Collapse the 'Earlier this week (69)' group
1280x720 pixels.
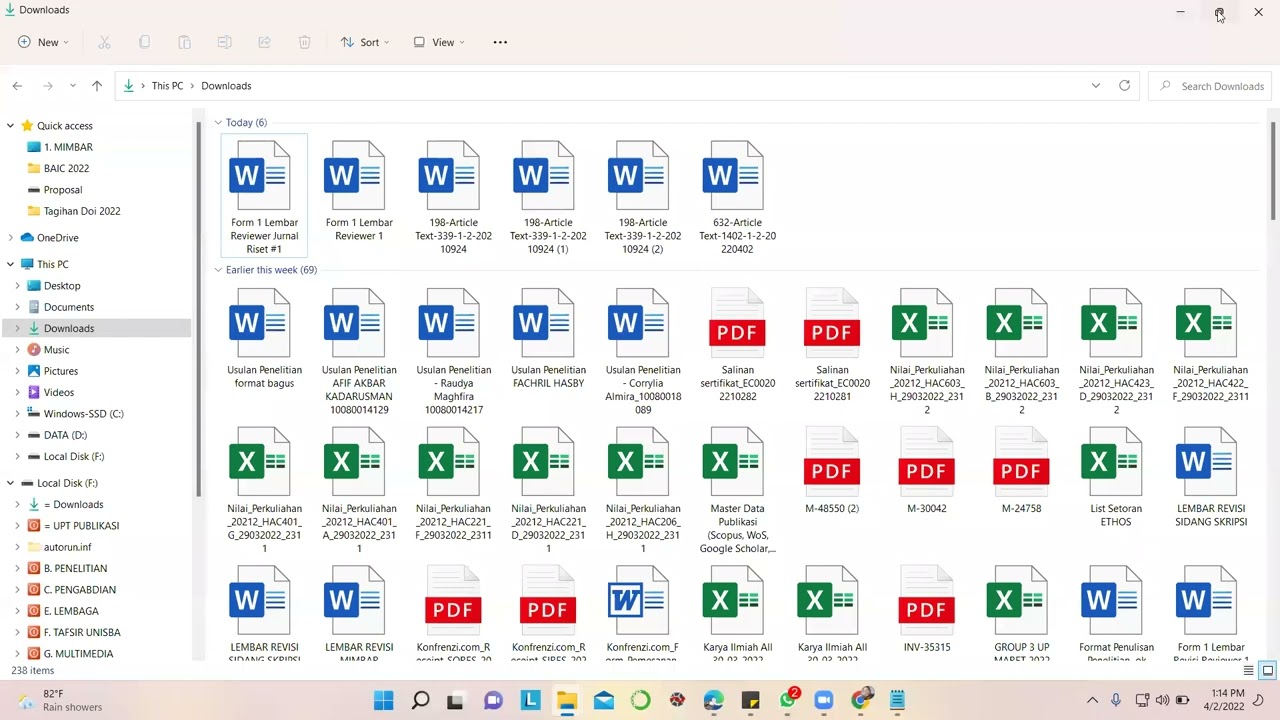(x=218, y=270)
